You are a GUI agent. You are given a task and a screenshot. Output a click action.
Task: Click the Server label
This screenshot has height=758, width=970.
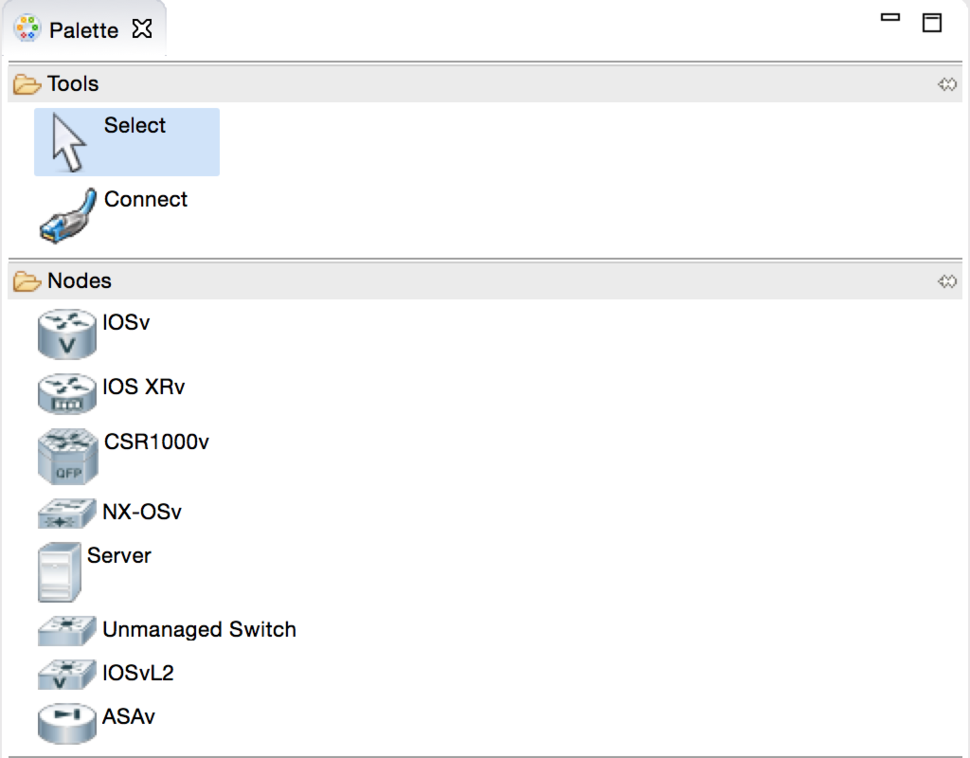(x=119, y=556)
